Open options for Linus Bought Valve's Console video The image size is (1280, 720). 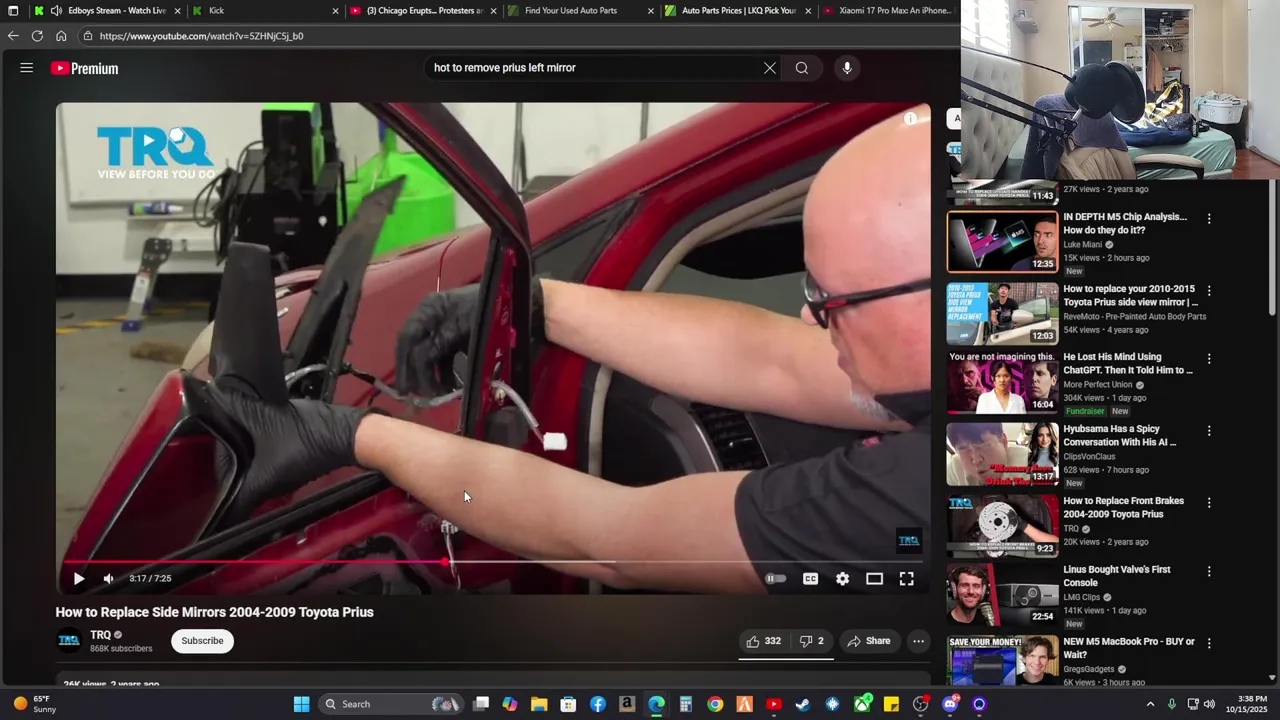click(1209, 571)
